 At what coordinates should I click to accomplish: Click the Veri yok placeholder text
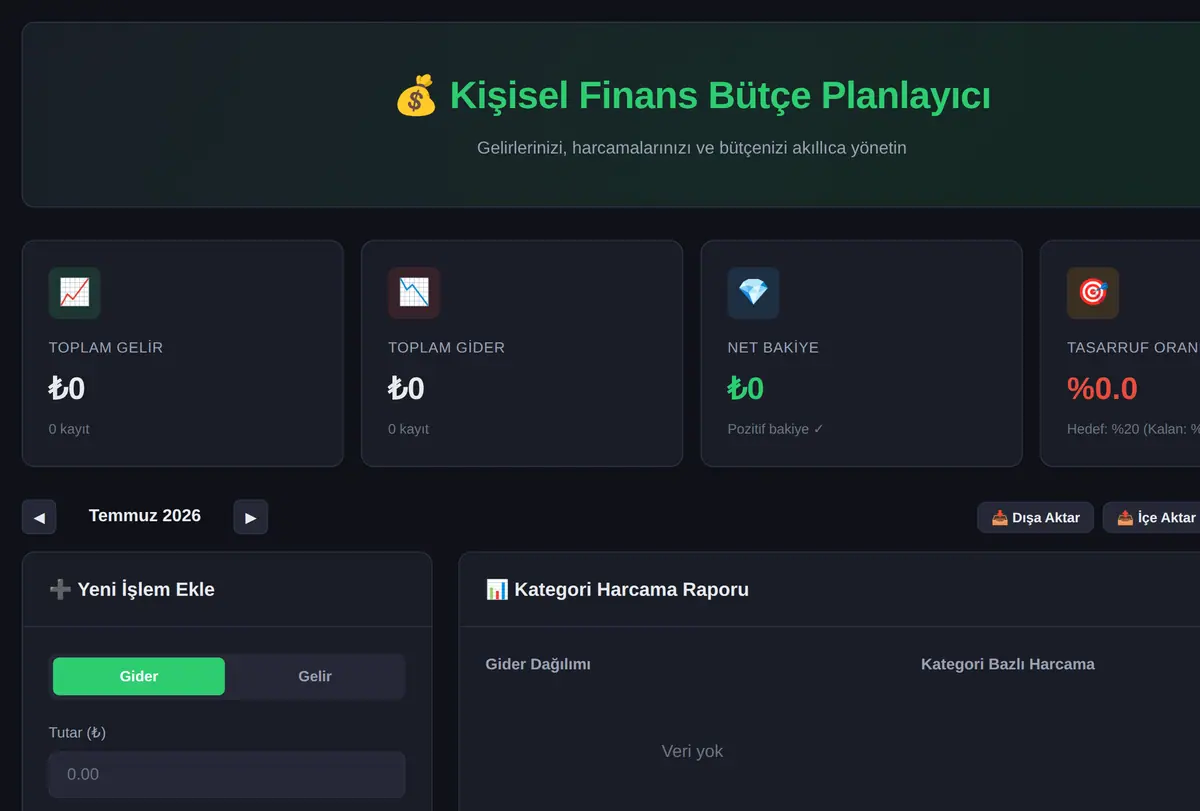(692, 751)
